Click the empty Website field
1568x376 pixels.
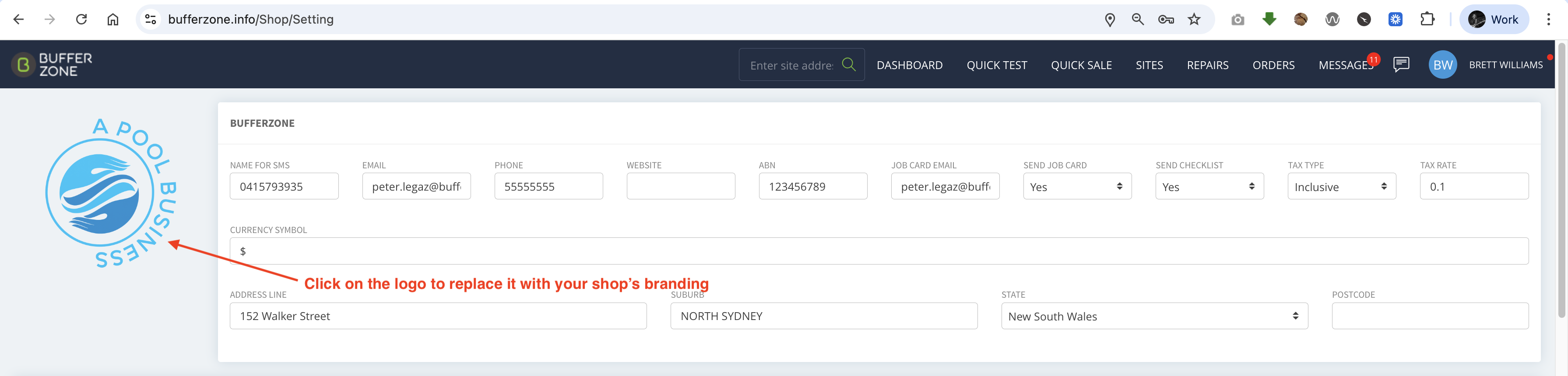(x=681, y=186)
